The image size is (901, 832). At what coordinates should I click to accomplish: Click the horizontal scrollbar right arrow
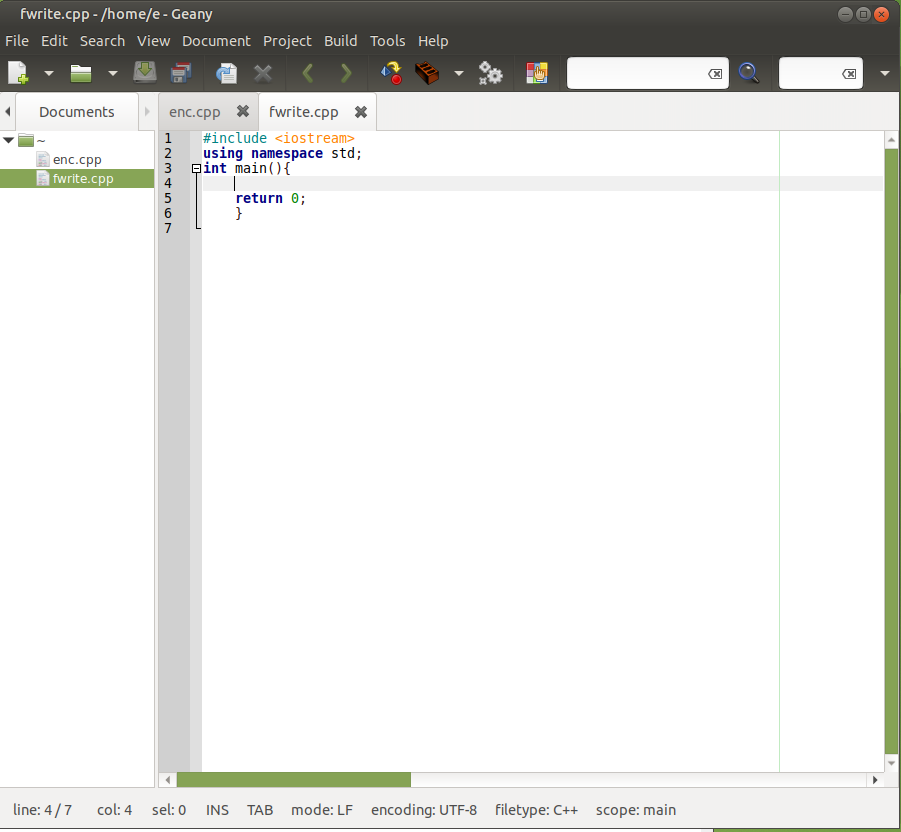click(875, 780)
